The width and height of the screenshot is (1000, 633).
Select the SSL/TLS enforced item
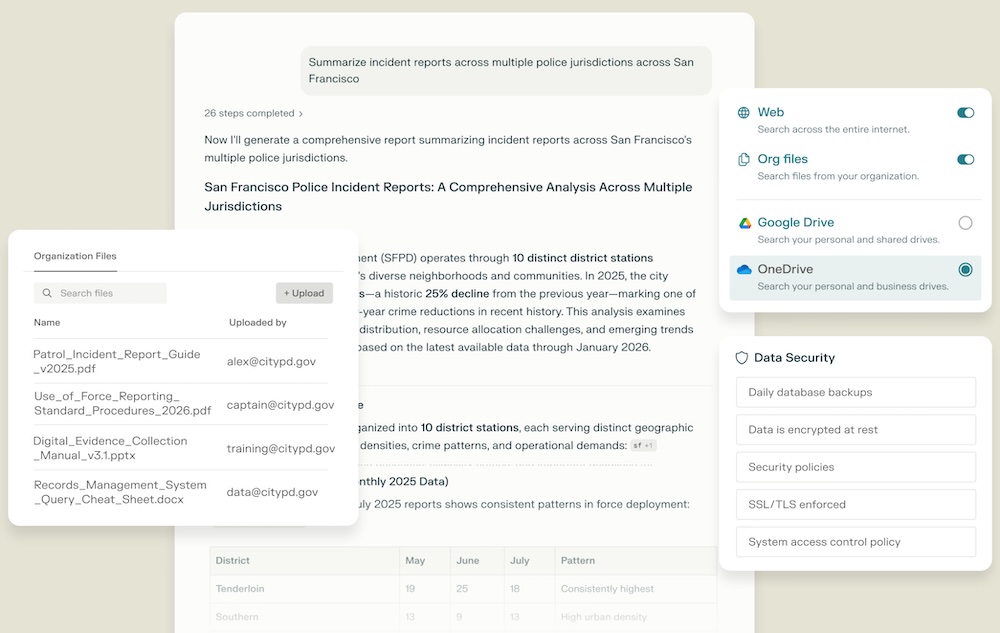(855, 504)
